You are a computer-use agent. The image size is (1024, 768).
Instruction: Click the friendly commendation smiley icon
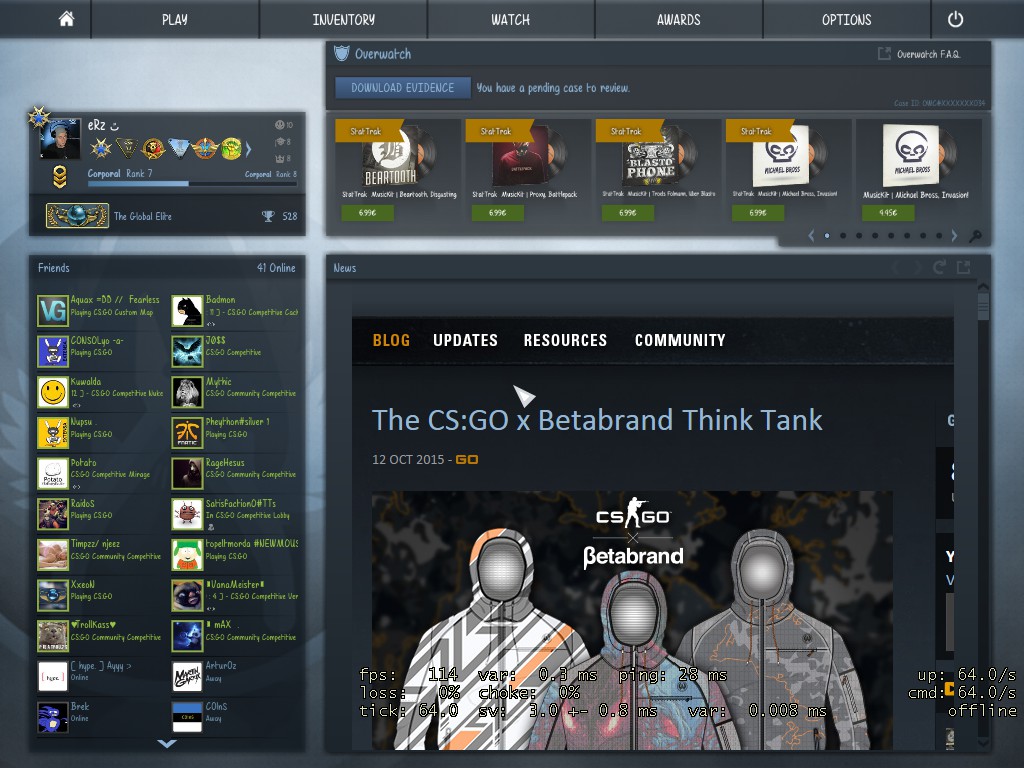pyautogui.click(x=280, y=125)
